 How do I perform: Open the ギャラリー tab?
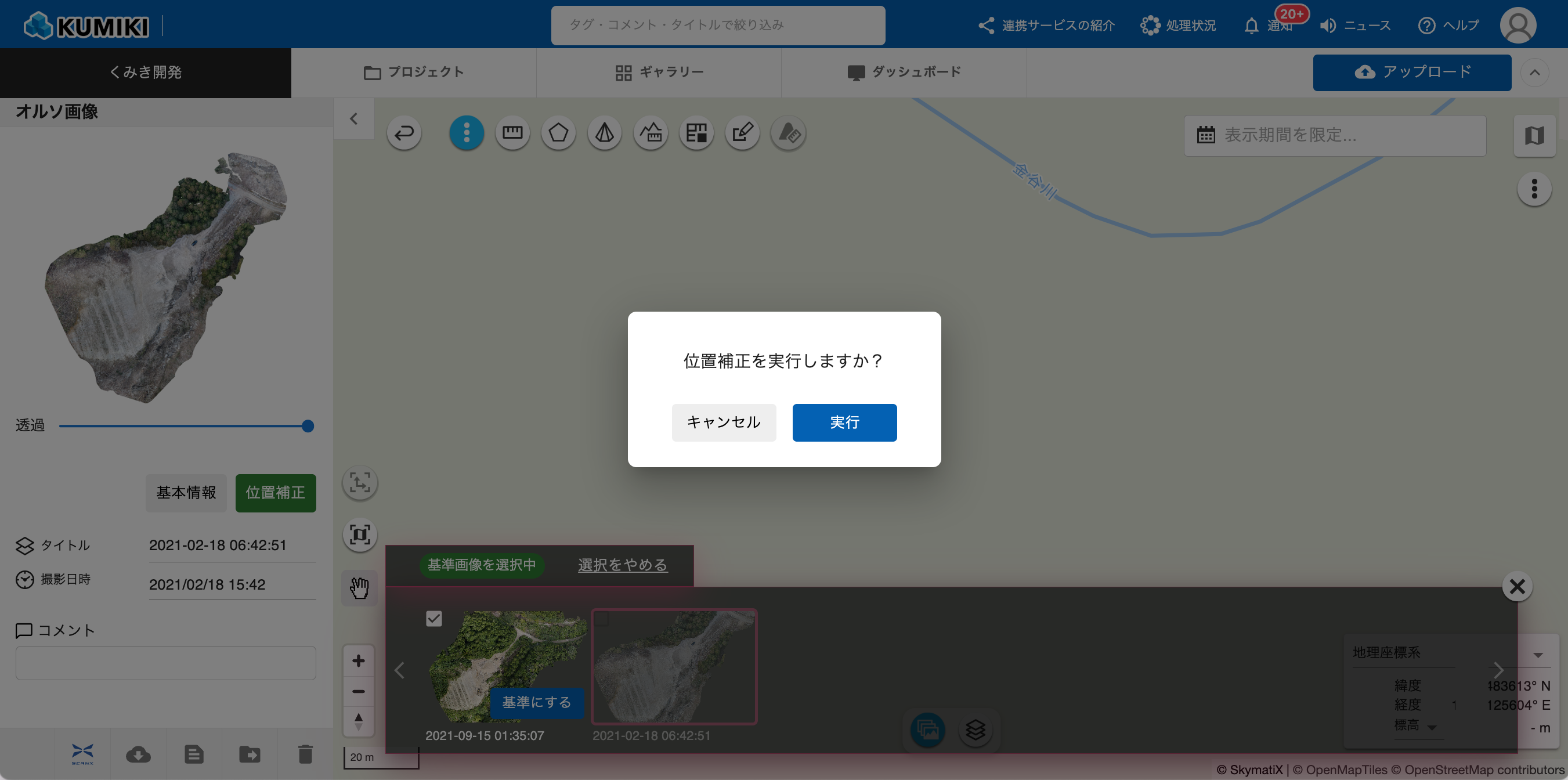[659, 73]
